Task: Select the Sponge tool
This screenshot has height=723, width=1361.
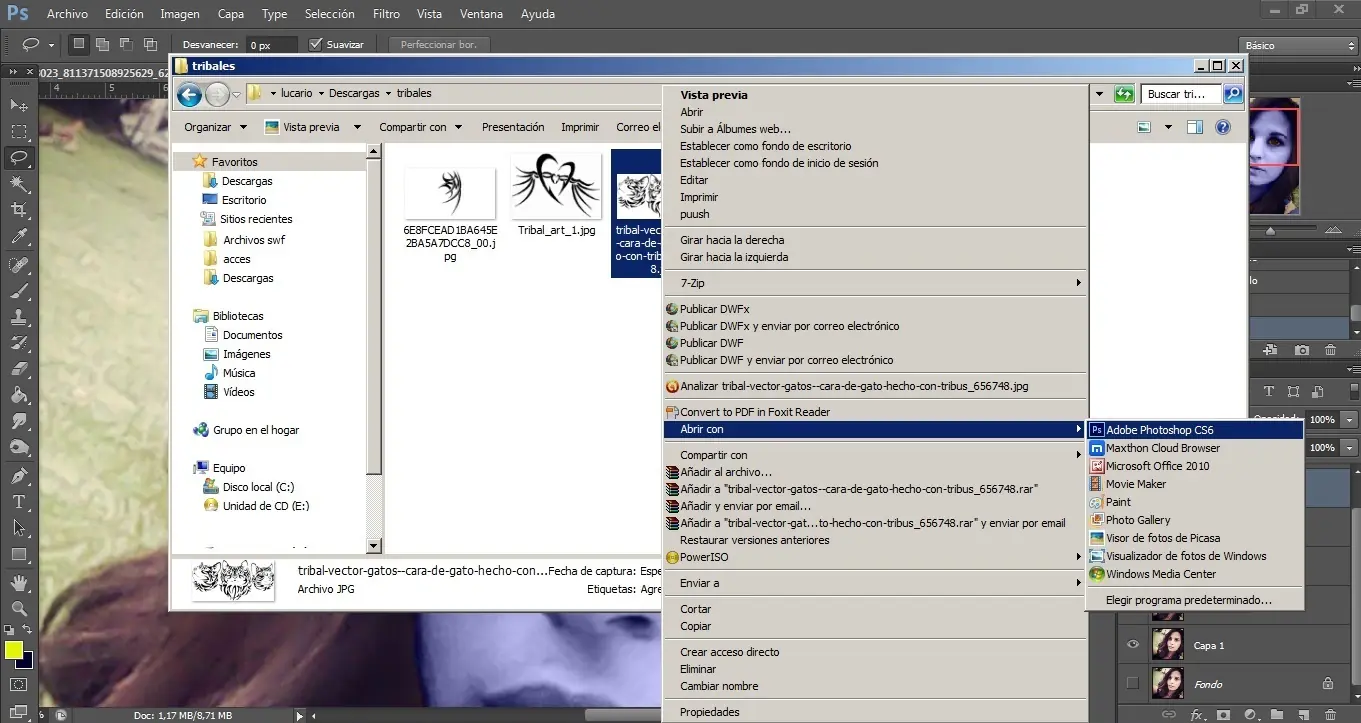Action: (x=19, y=447)
